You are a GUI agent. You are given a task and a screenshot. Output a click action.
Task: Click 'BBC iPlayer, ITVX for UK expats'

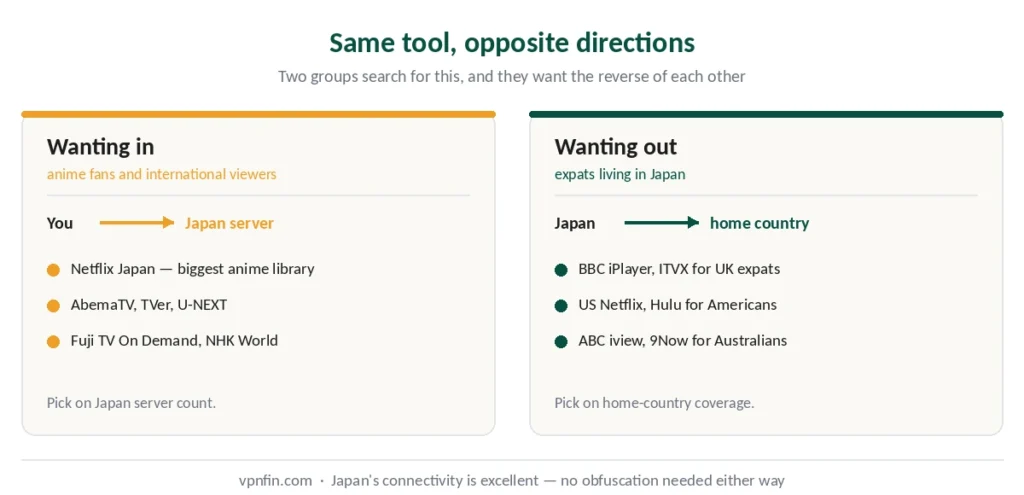coord(679,268)
